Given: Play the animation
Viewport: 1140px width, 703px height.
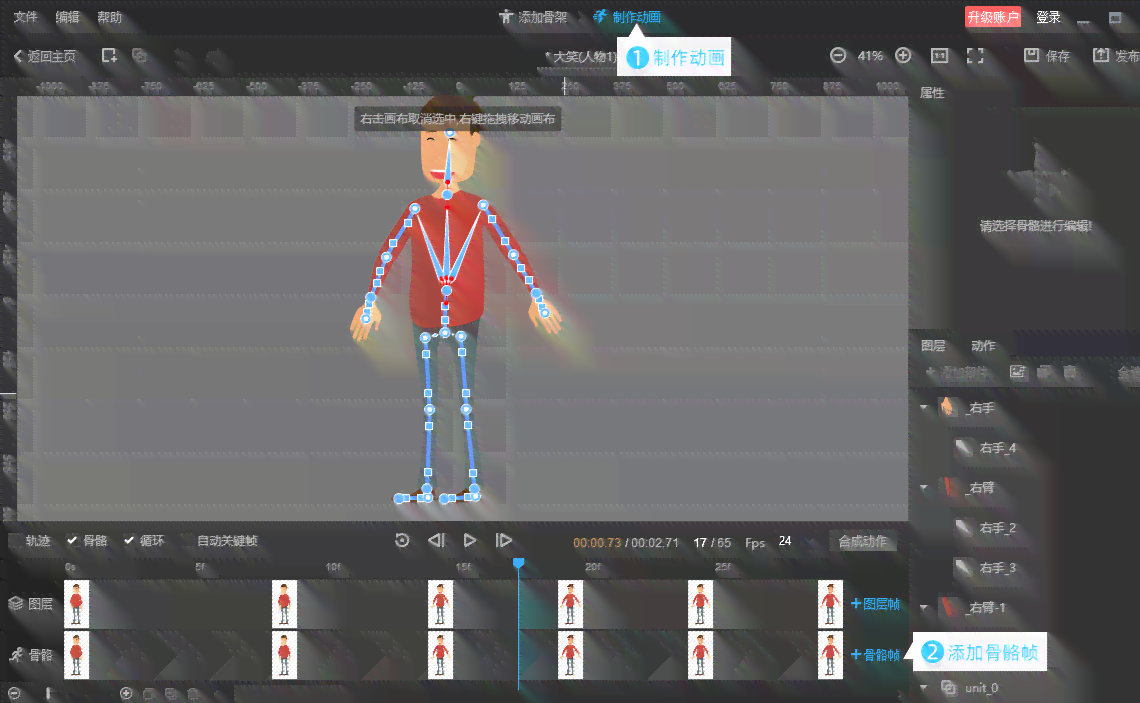Looking at the screenshot, I should point(470,540).
